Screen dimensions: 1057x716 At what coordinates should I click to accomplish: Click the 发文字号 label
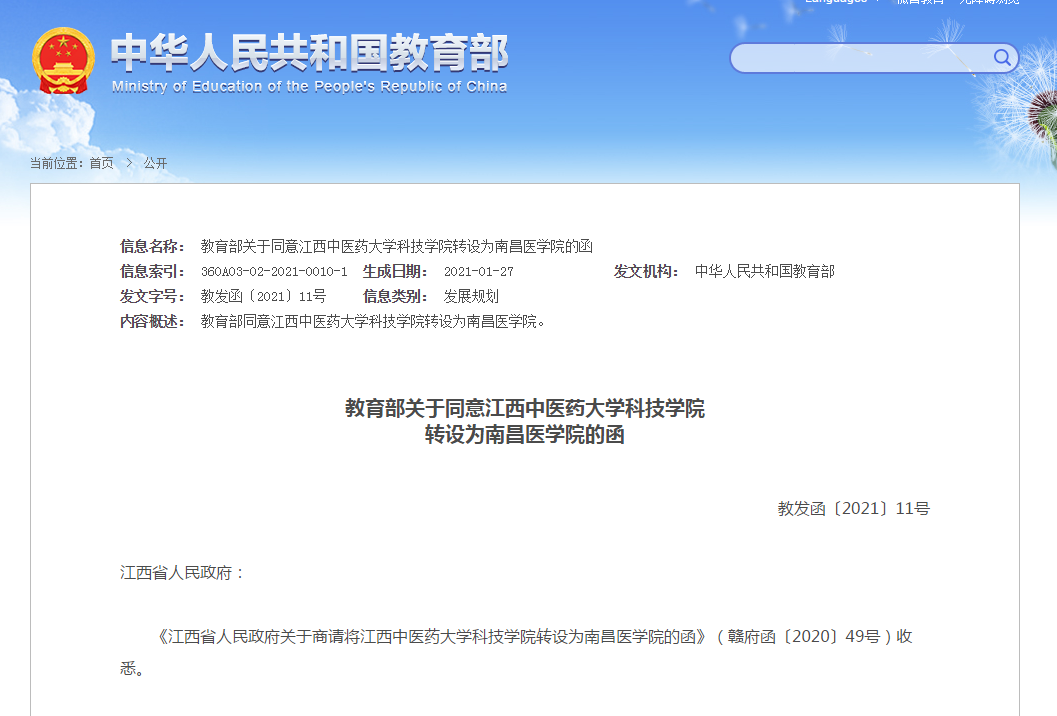tap(152, 297)
